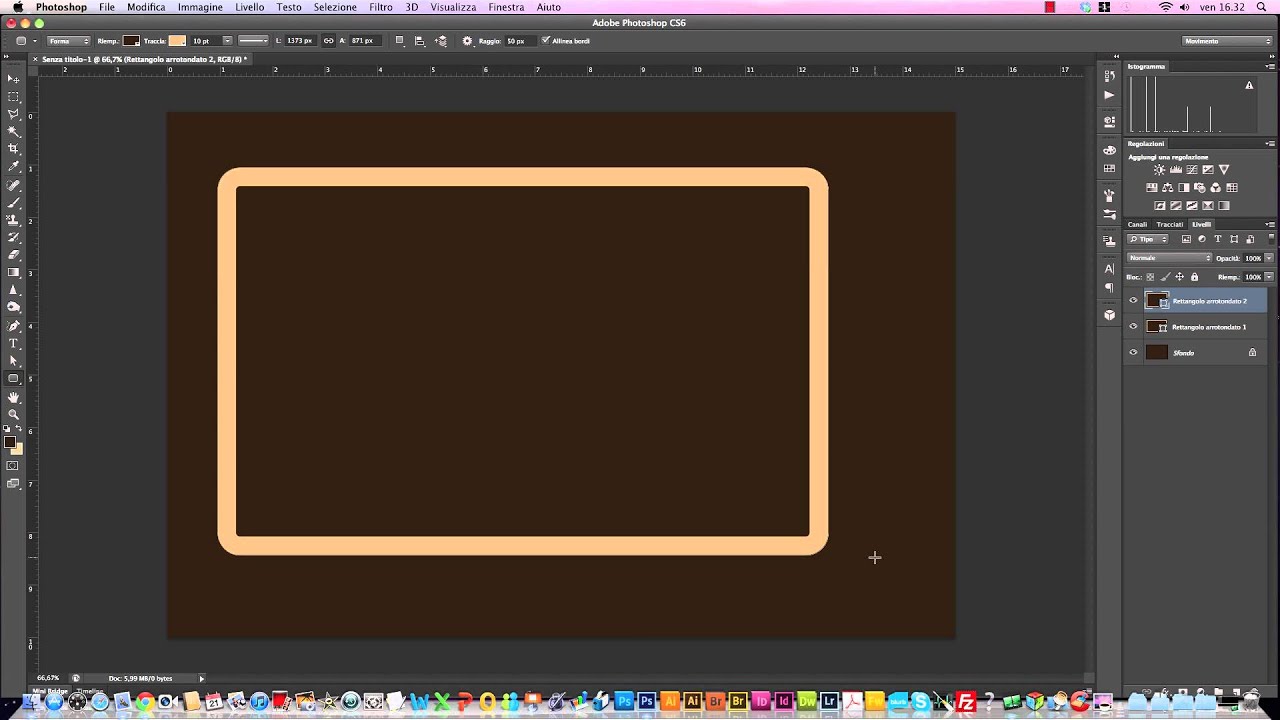Open the Apple menu

(18, 7)
